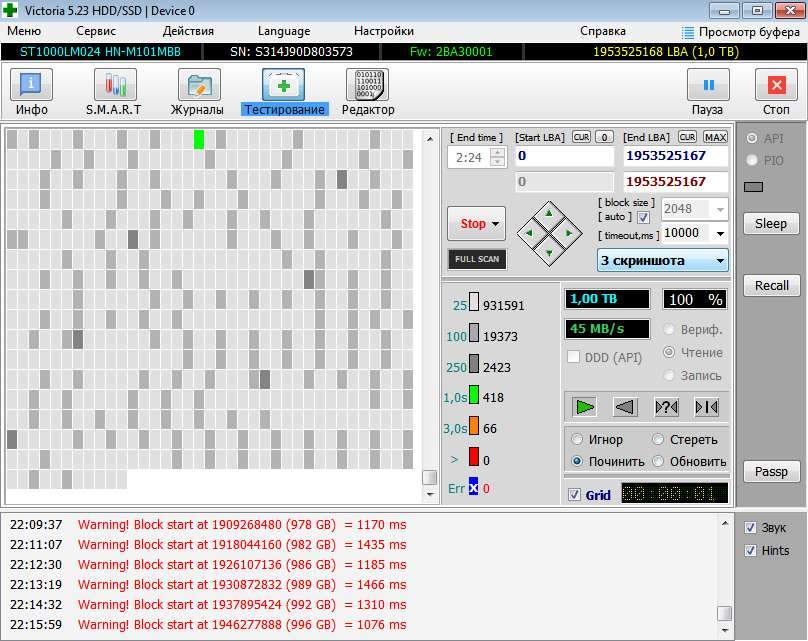Disable the Звук sound checkbox
Screen dimensions: 808x641
pyautogui.click(x=751, y=527)
